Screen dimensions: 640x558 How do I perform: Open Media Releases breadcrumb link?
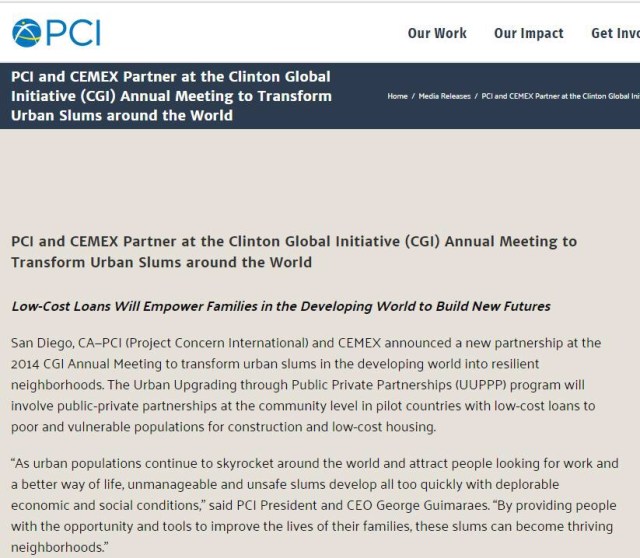(x=445, y=96)
